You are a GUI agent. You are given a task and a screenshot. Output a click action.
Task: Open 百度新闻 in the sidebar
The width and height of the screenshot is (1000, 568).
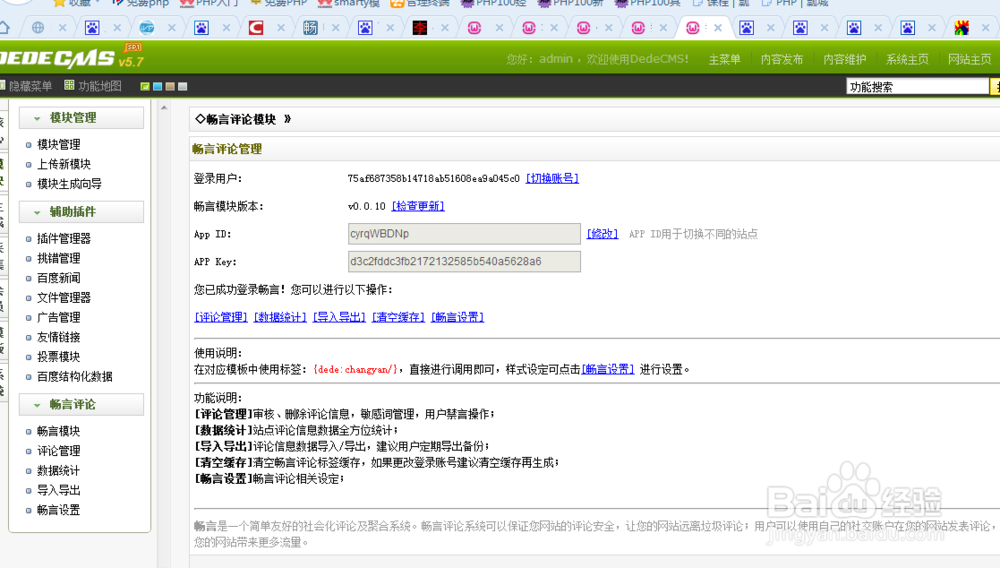coord(59,278)
